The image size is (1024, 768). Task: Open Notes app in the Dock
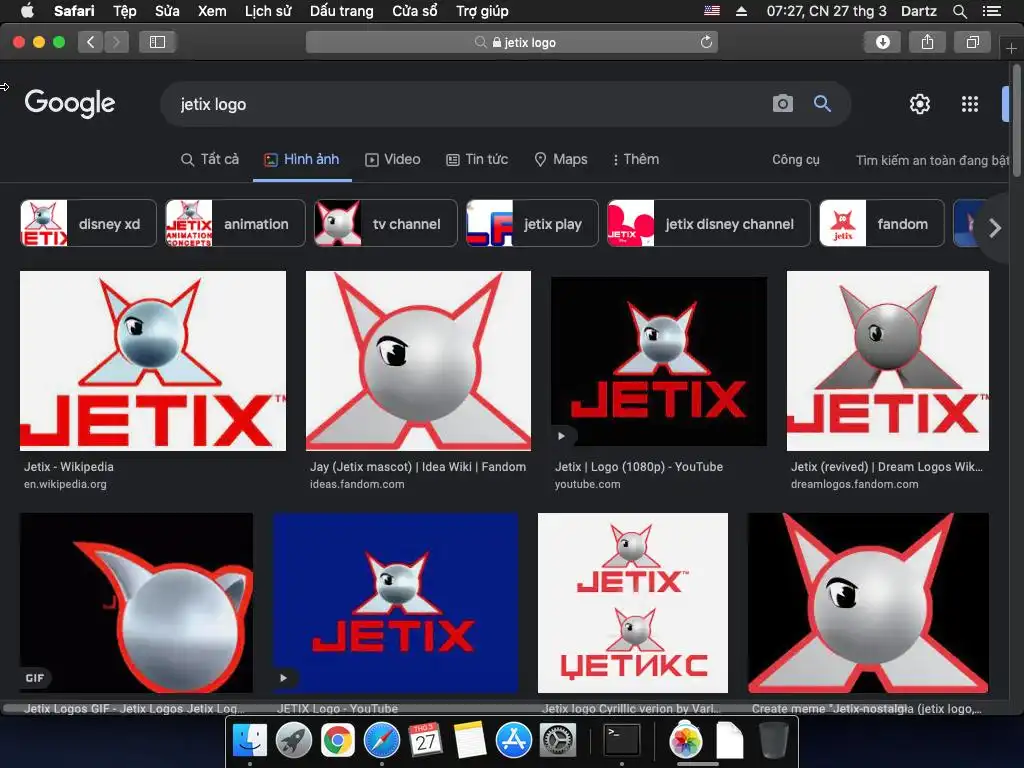[x=470, y=740]
